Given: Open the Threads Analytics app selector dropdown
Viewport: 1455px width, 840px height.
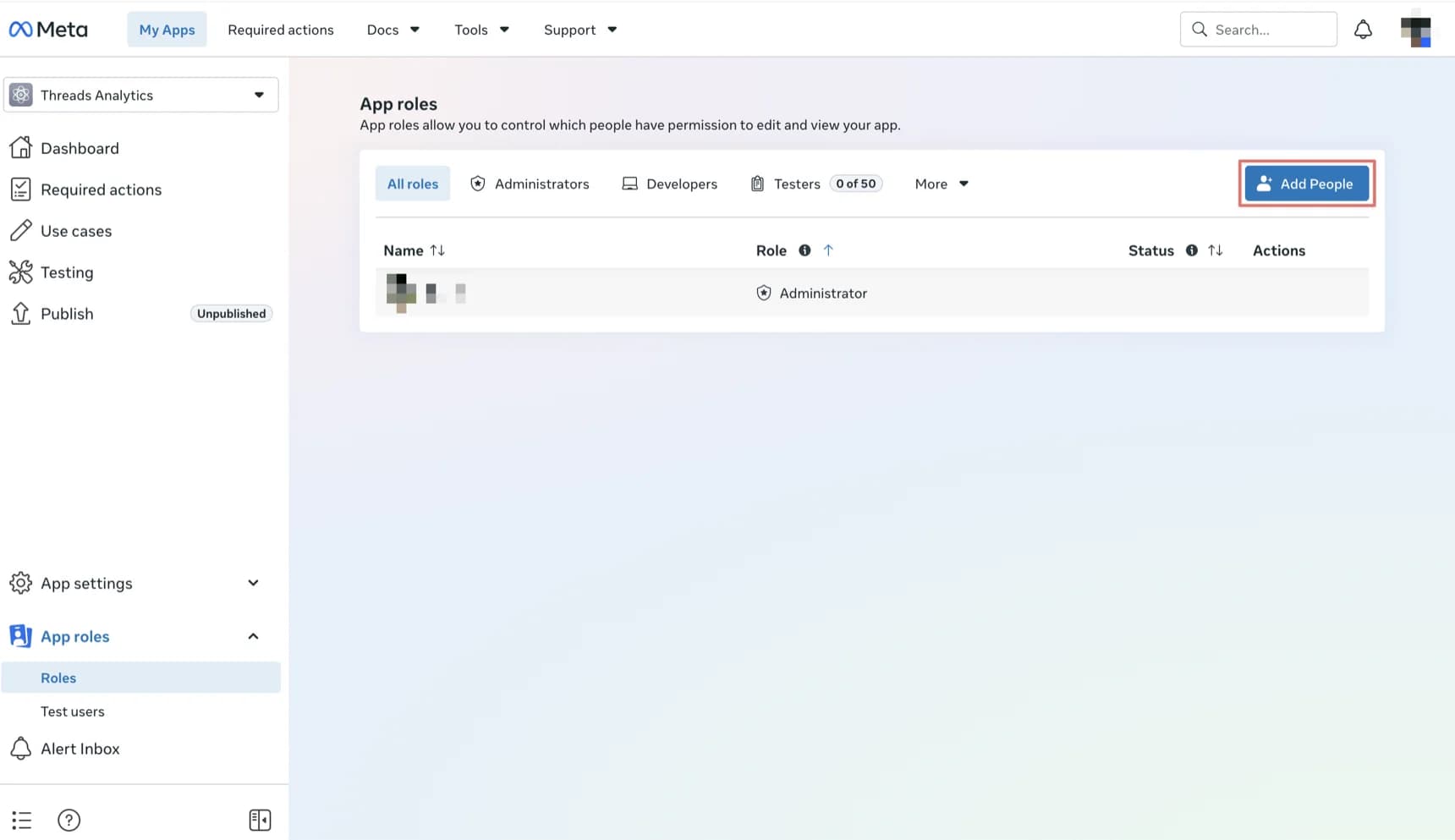Looking at the screenshot, I should 141,95.
